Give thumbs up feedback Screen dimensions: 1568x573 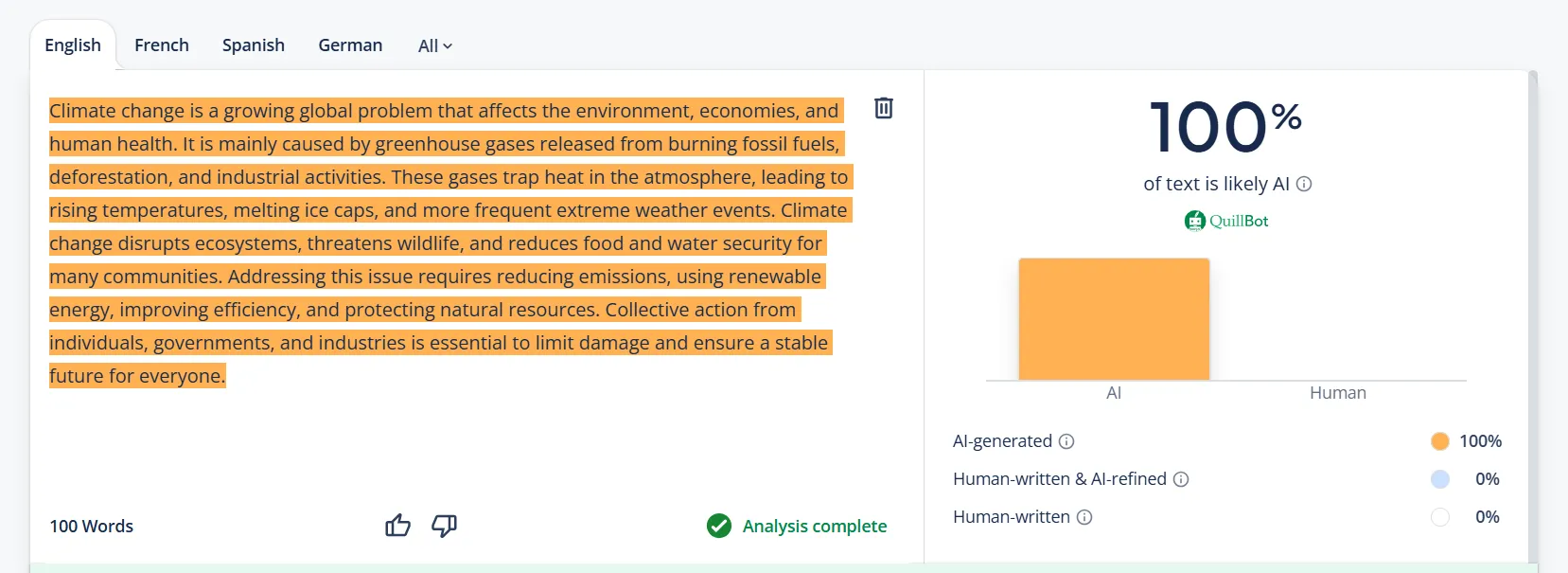pos(397,526)
